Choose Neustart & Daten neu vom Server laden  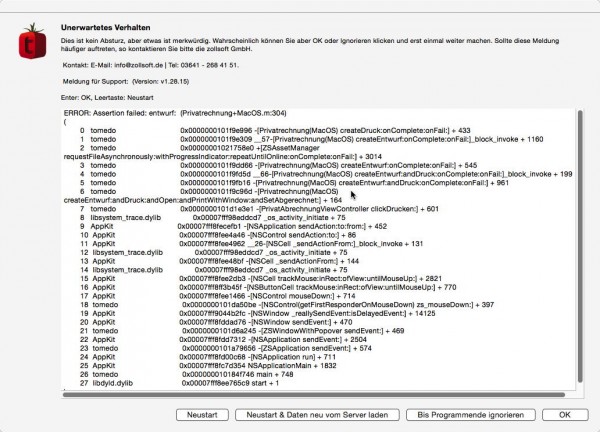[317, 415]
